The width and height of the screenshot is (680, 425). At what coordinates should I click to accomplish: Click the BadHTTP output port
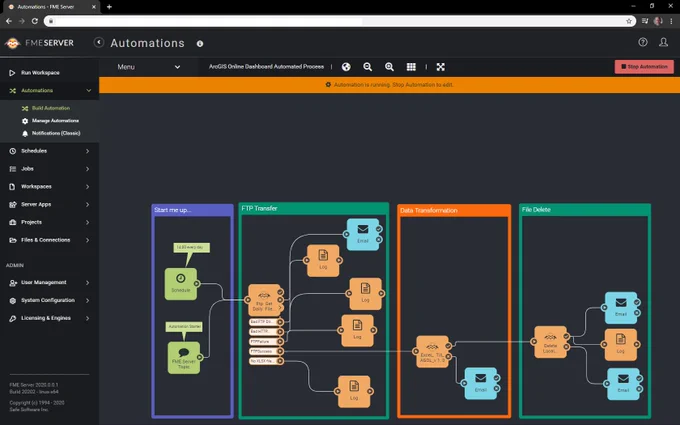[x=280, y=332]
